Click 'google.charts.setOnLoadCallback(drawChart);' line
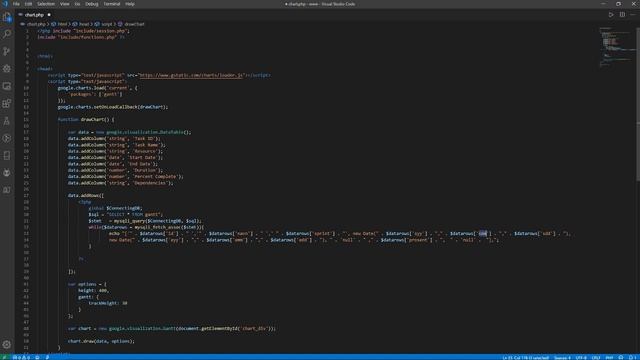The height and width of the screenshot is (360, 640). tap(113, 107)
